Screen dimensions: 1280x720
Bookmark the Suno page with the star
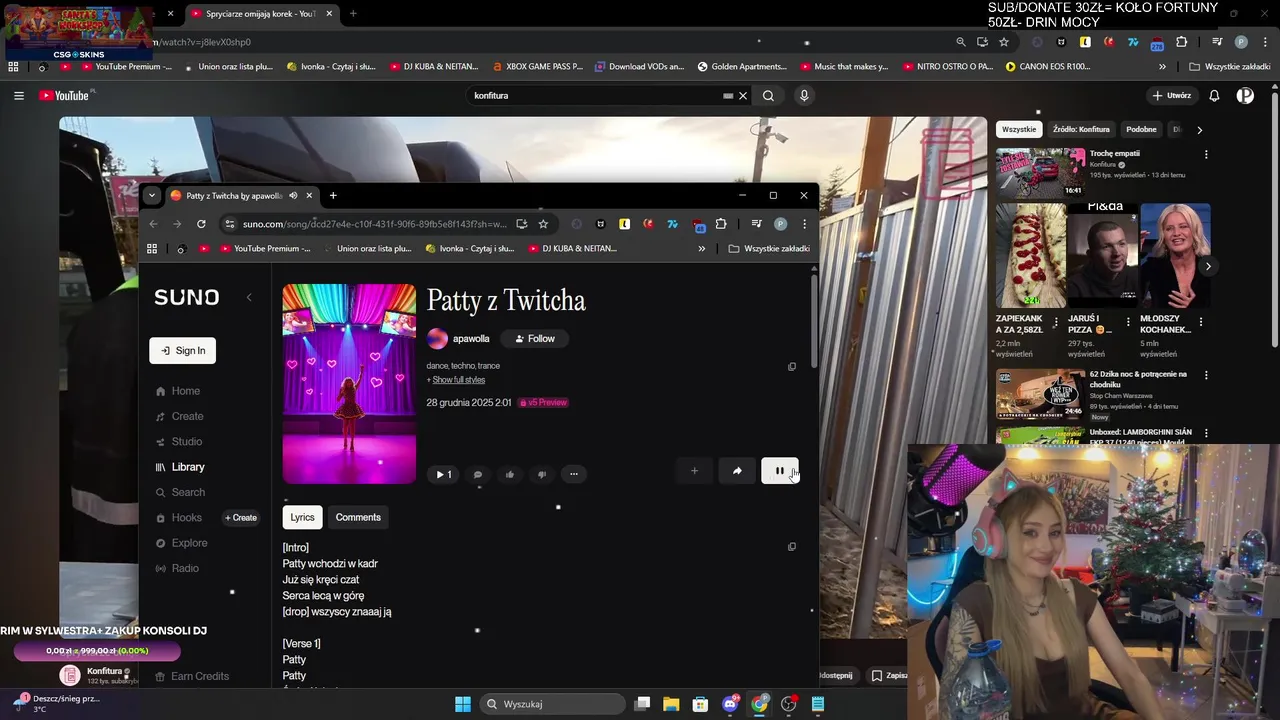(543, 224)
